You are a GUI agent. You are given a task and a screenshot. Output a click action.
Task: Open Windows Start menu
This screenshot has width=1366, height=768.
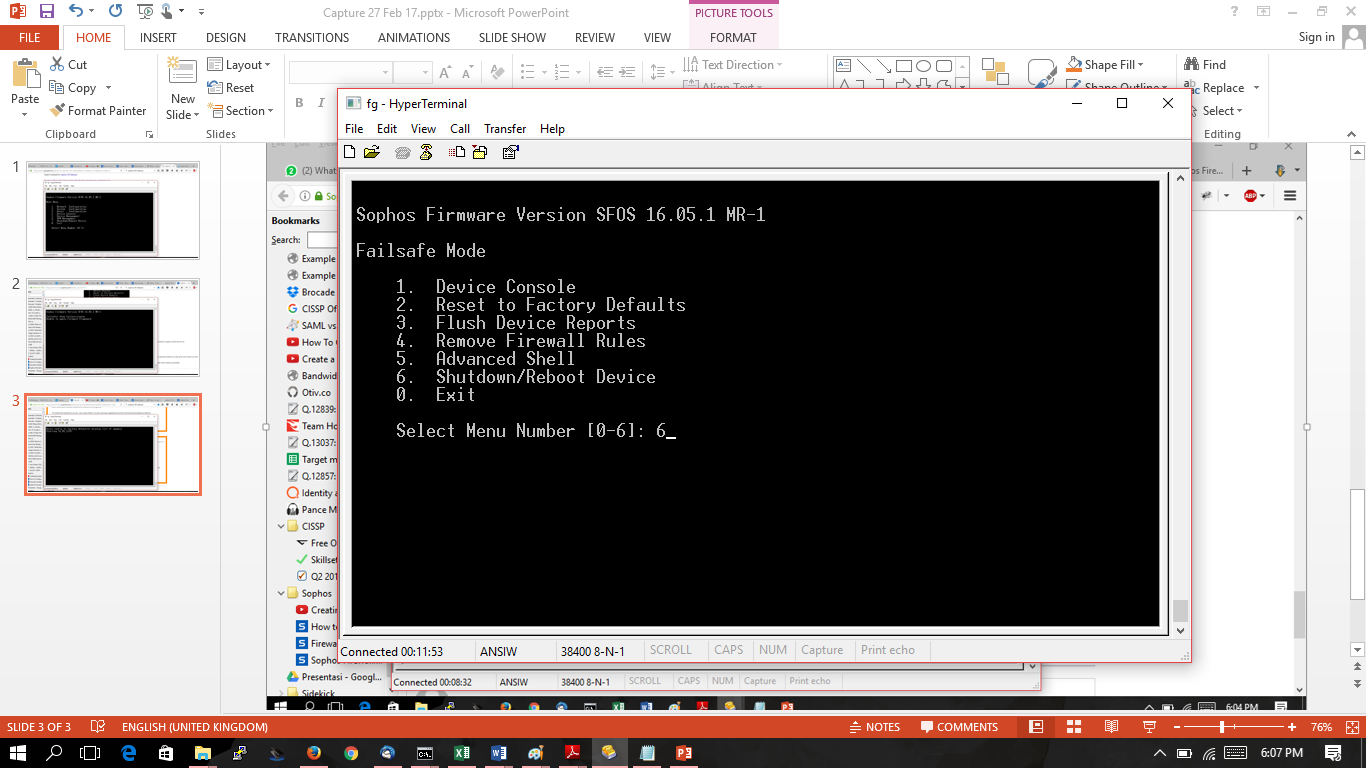(x=20, y=753)
